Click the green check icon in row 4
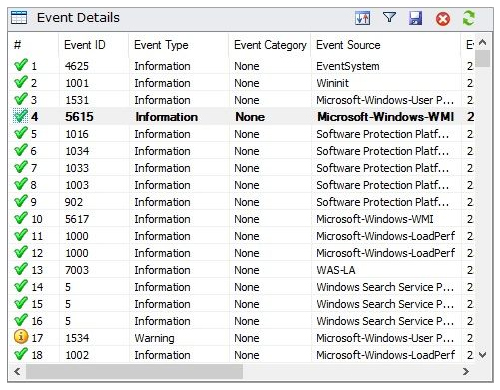The width and height of the screenshot is (500, 390). pos(21,116)
